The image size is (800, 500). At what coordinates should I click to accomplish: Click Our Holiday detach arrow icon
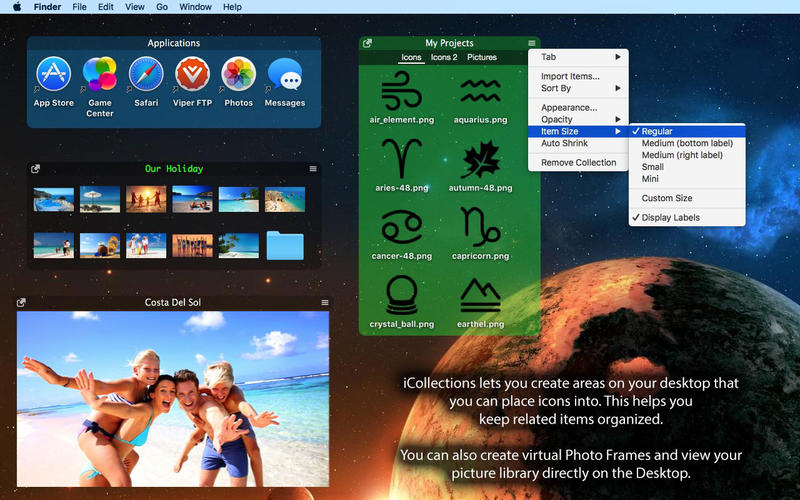(35, 169)
